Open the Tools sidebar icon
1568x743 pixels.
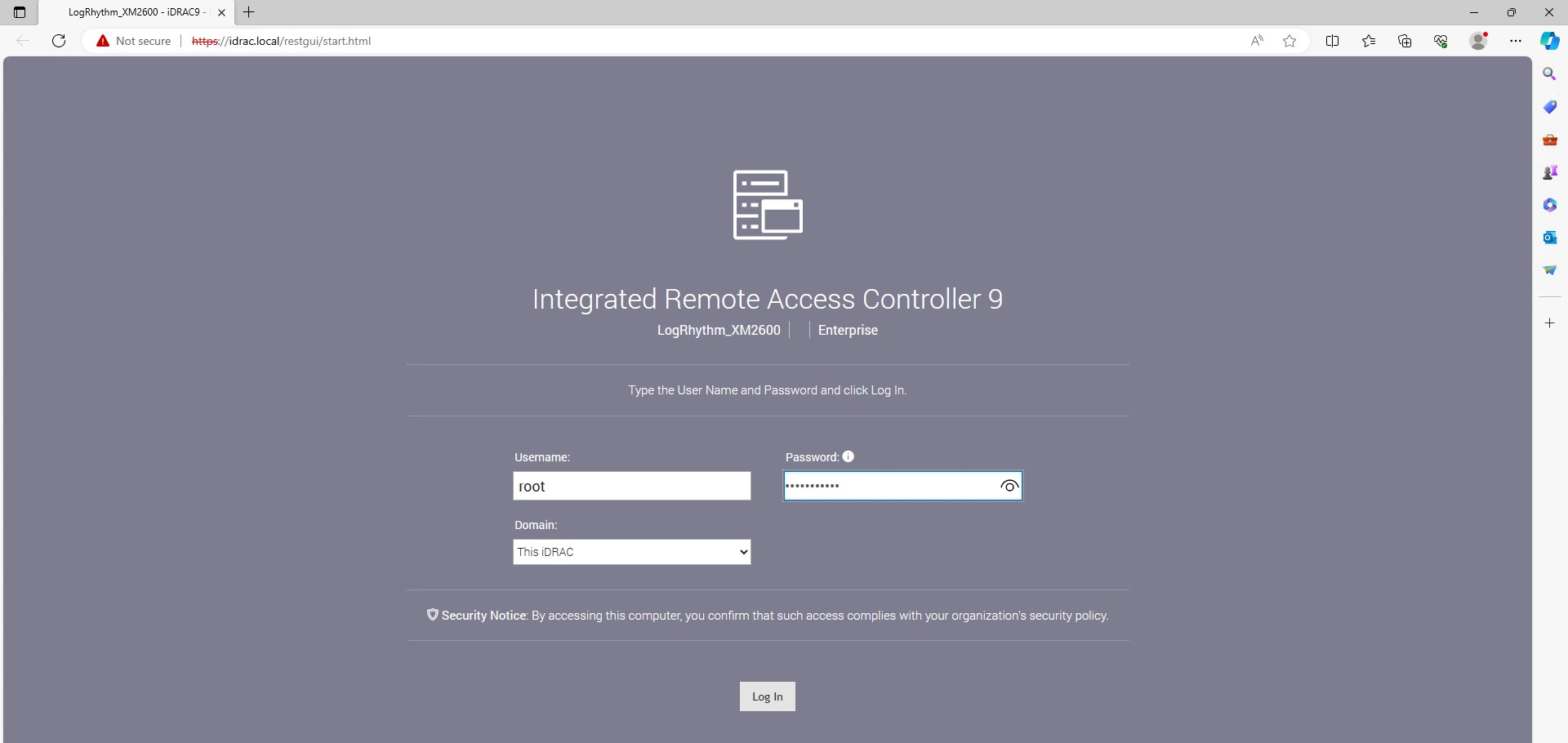[x=1549, y=140]
